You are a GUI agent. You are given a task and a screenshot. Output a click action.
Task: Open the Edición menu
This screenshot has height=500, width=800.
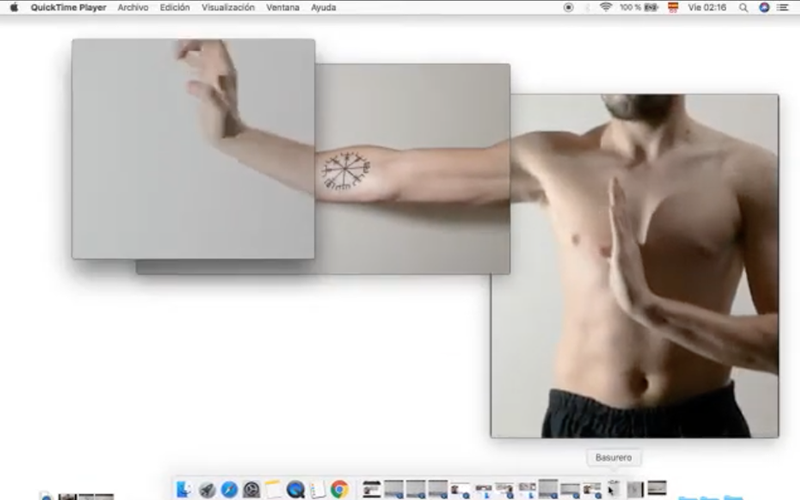click(x=174, y=7)
